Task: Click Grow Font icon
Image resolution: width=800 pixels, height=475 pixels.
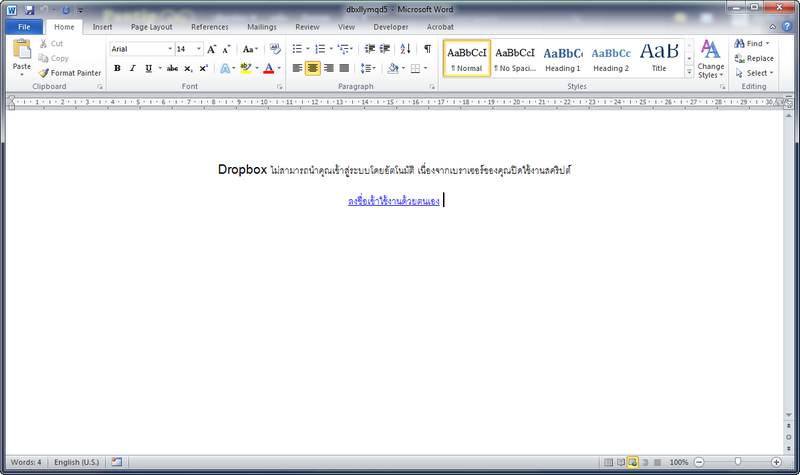Action: [x=211, y=49]
